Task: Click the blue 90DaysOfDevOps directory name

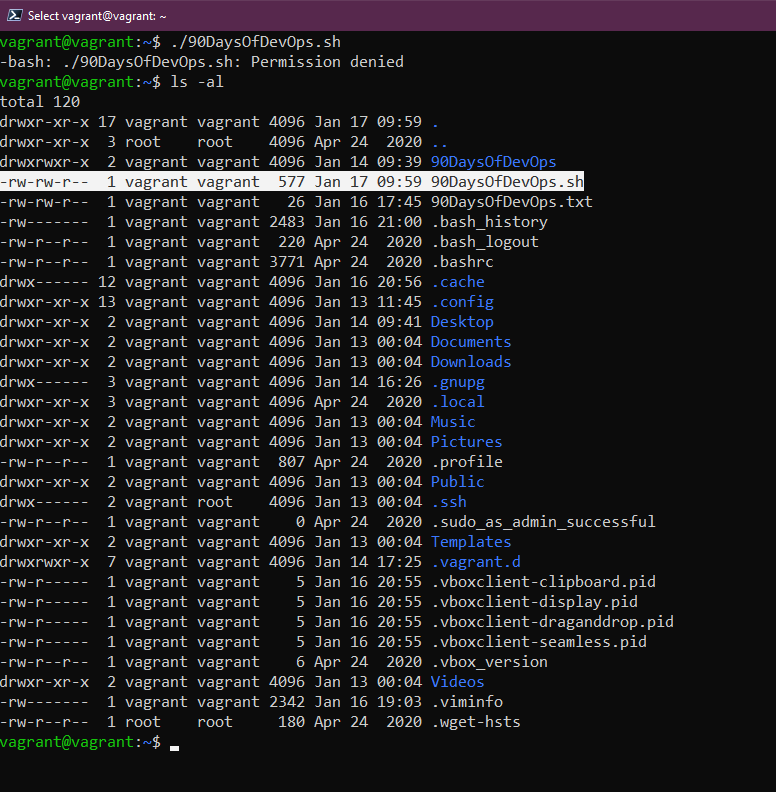Action: point(493,162)
